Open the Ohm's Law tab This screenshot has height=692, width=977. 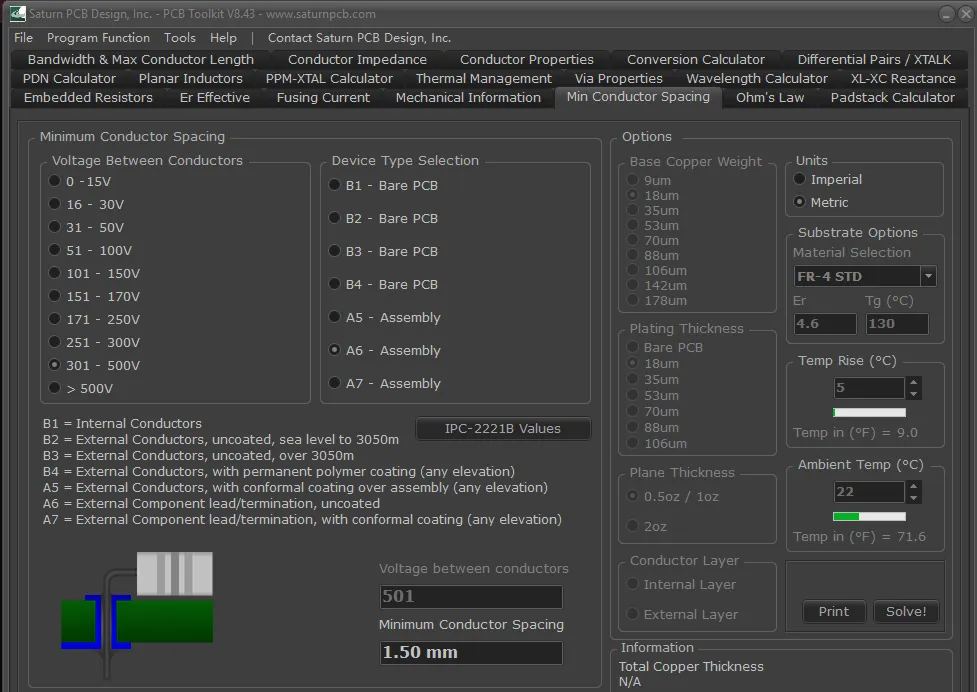(770, 98)
